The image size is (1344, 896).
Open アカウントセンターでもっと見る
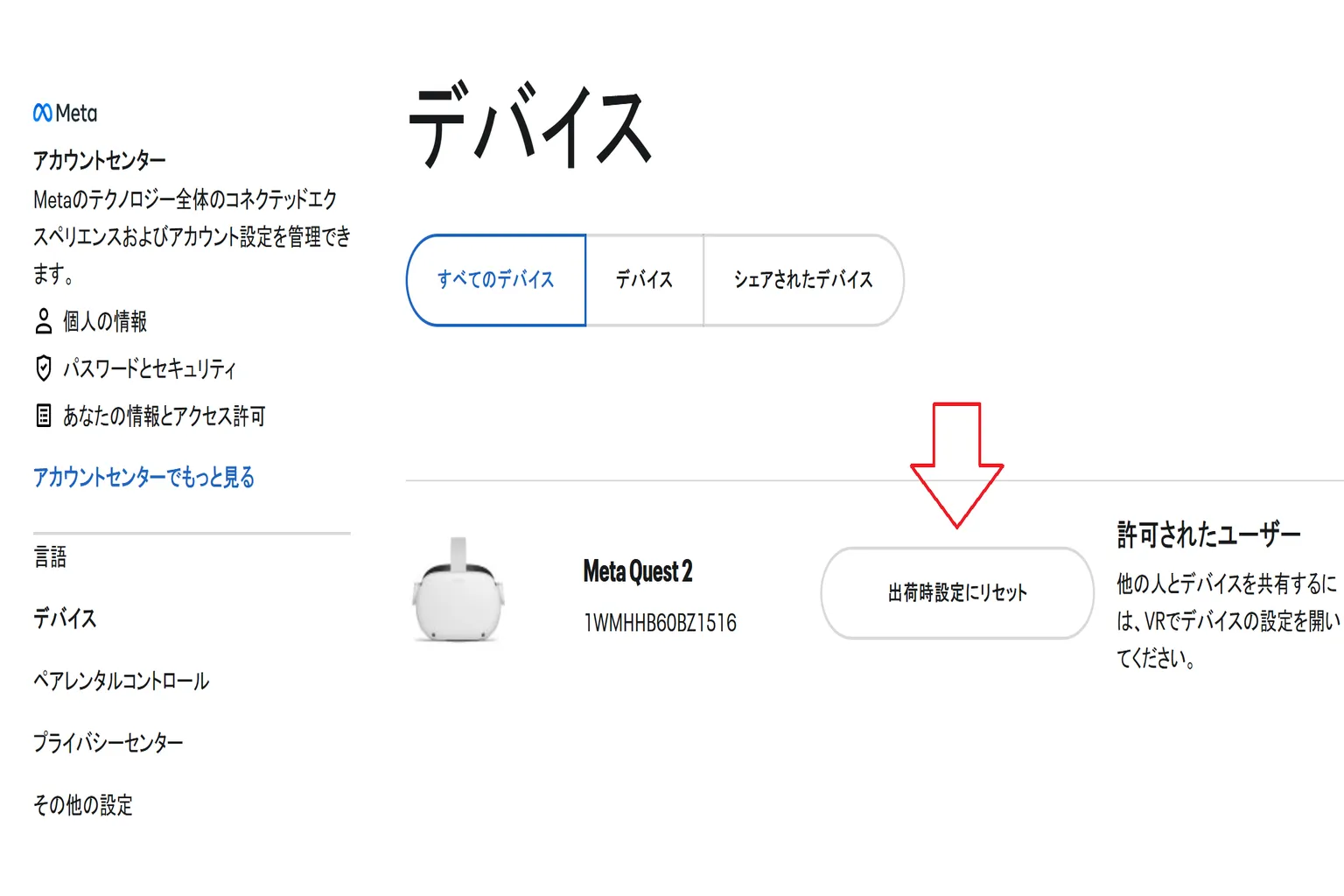click(143, 477)
